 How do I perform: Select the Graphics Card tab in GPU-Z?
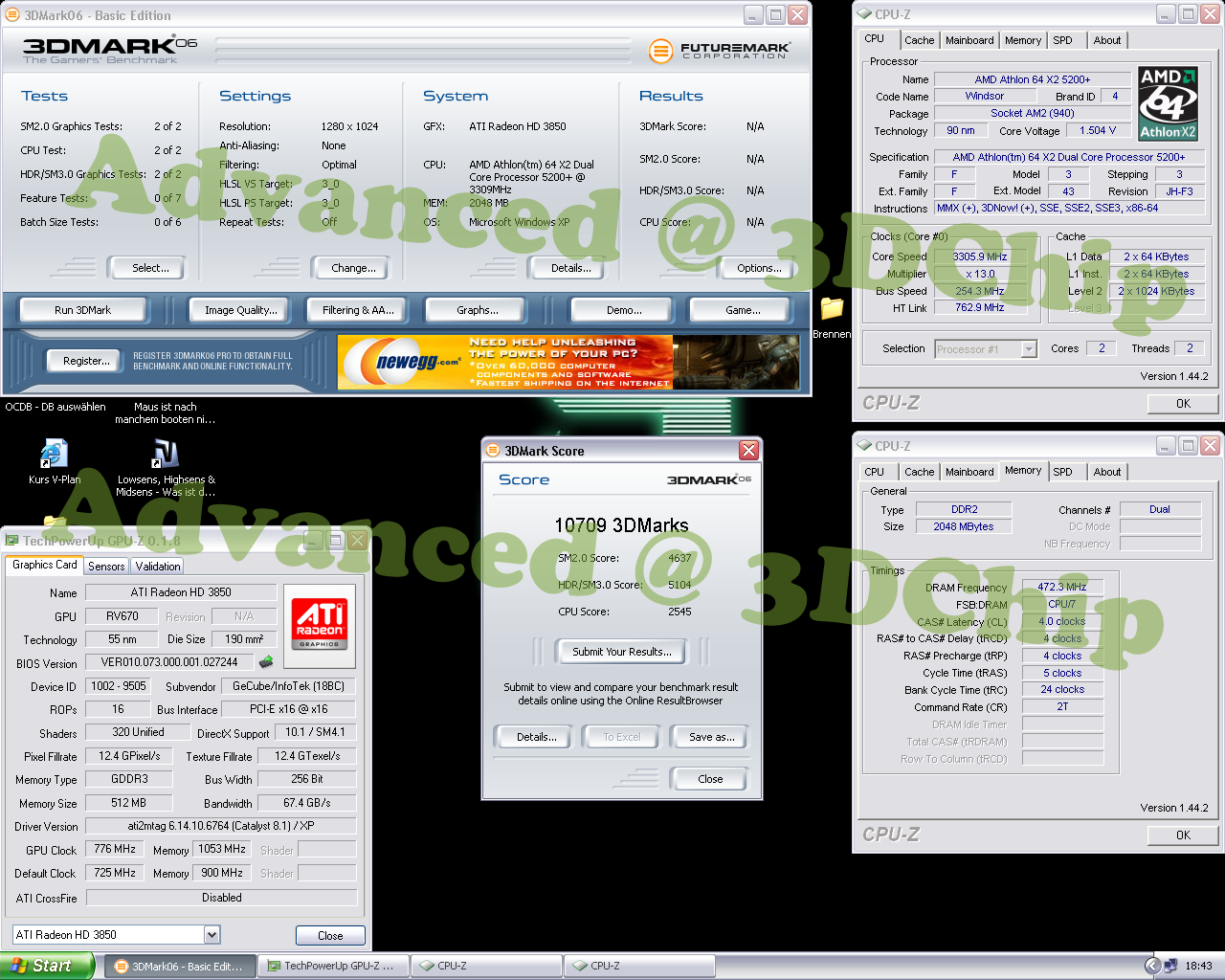point(45,565)
